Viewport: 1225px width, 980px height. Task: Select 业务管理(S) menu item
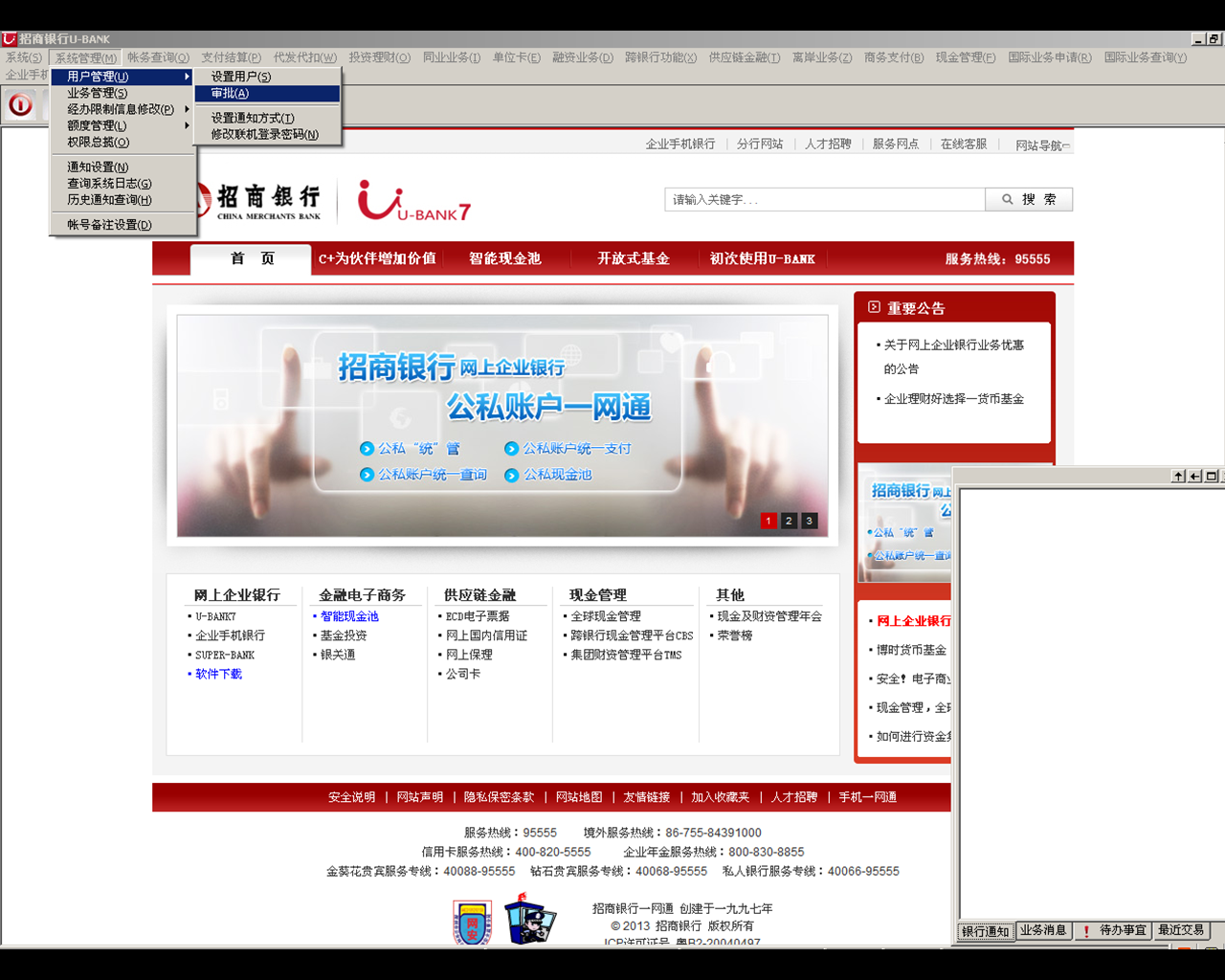tap(123, 93)
